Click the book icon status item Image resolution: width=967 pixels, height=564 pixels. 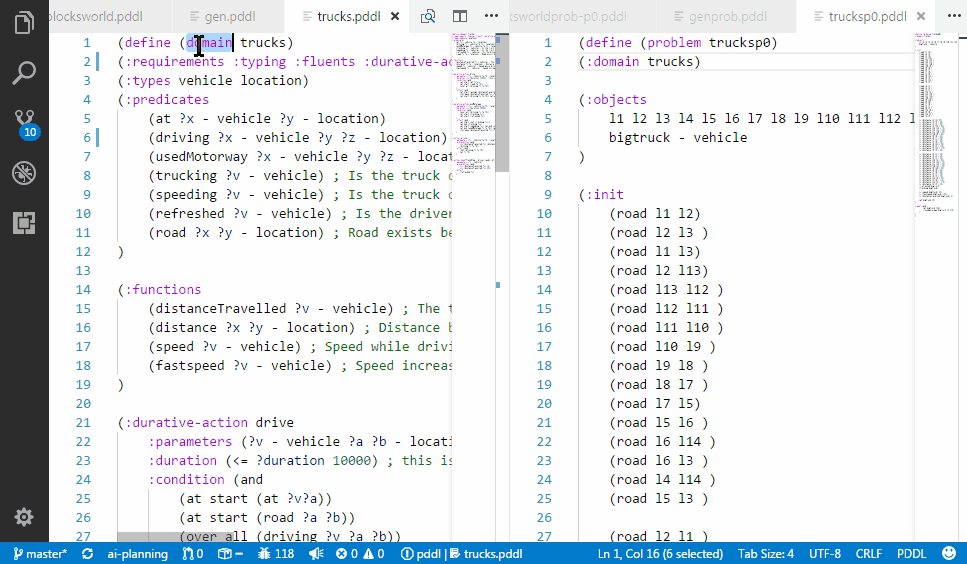click(231, 554)
